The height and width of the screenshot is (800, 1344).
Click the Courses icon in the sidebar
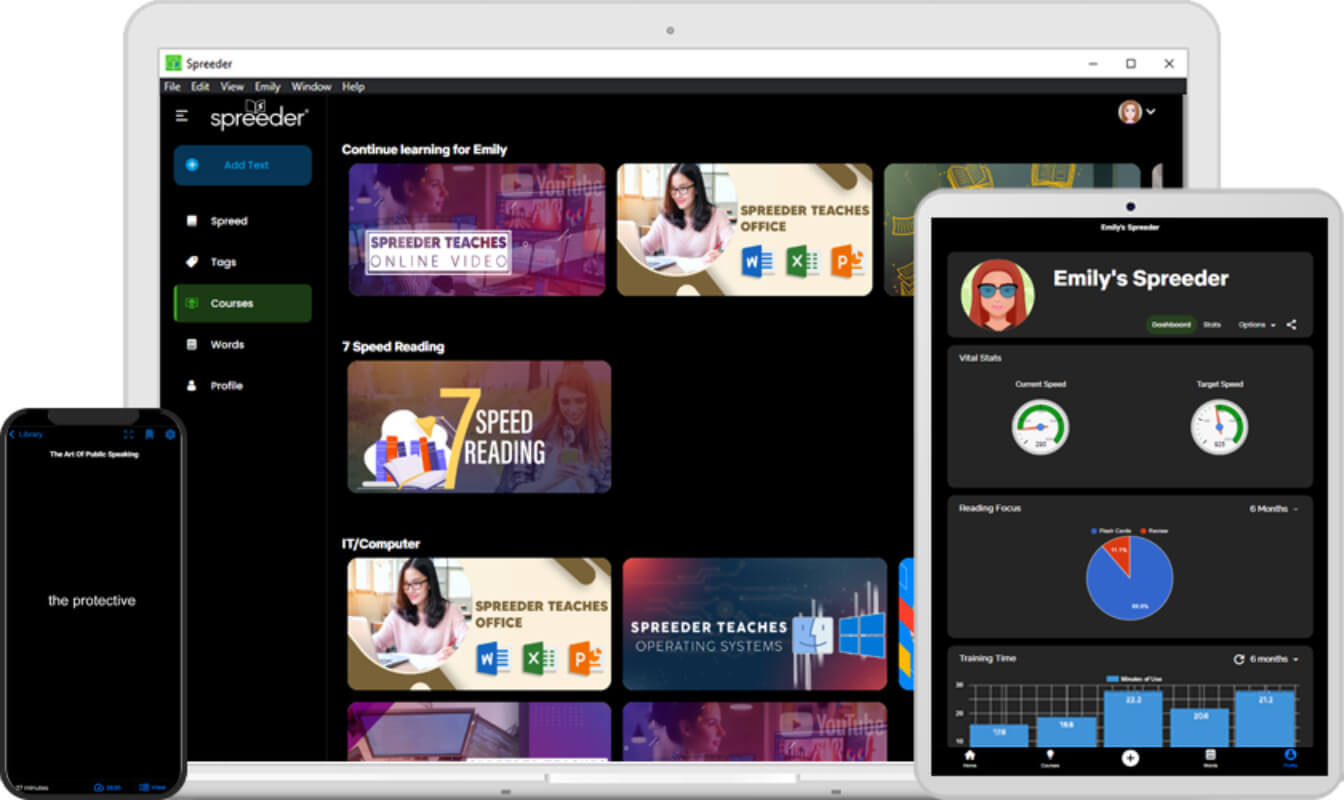192,303
